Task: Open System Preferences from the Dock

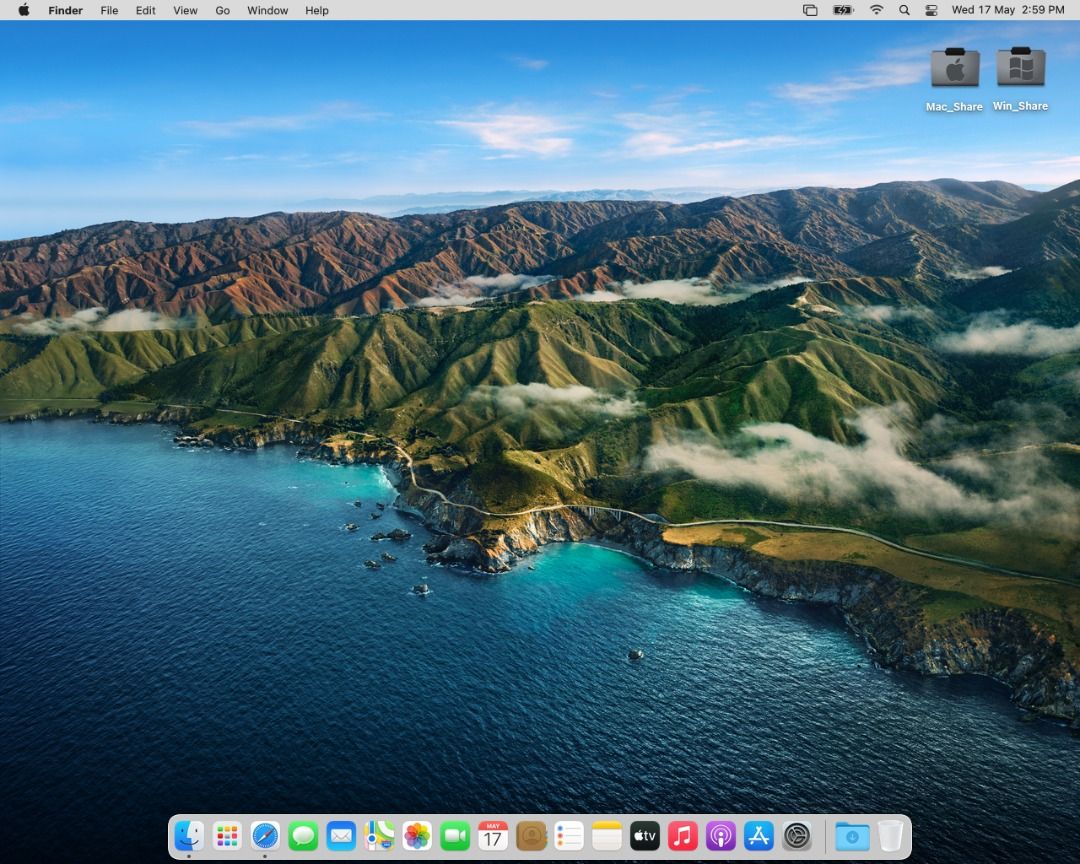Action: tap(797, 836)
